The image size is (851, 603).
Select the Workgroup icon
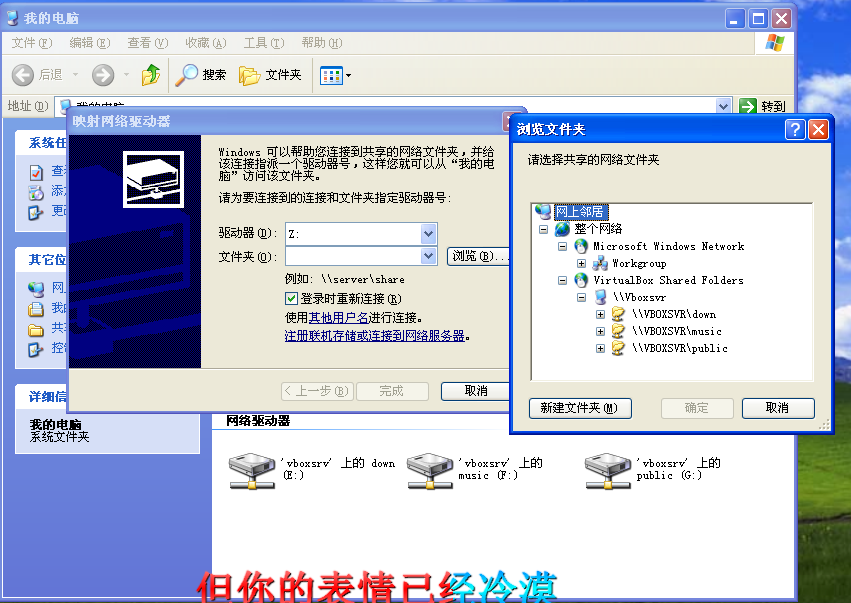[600, 263]
